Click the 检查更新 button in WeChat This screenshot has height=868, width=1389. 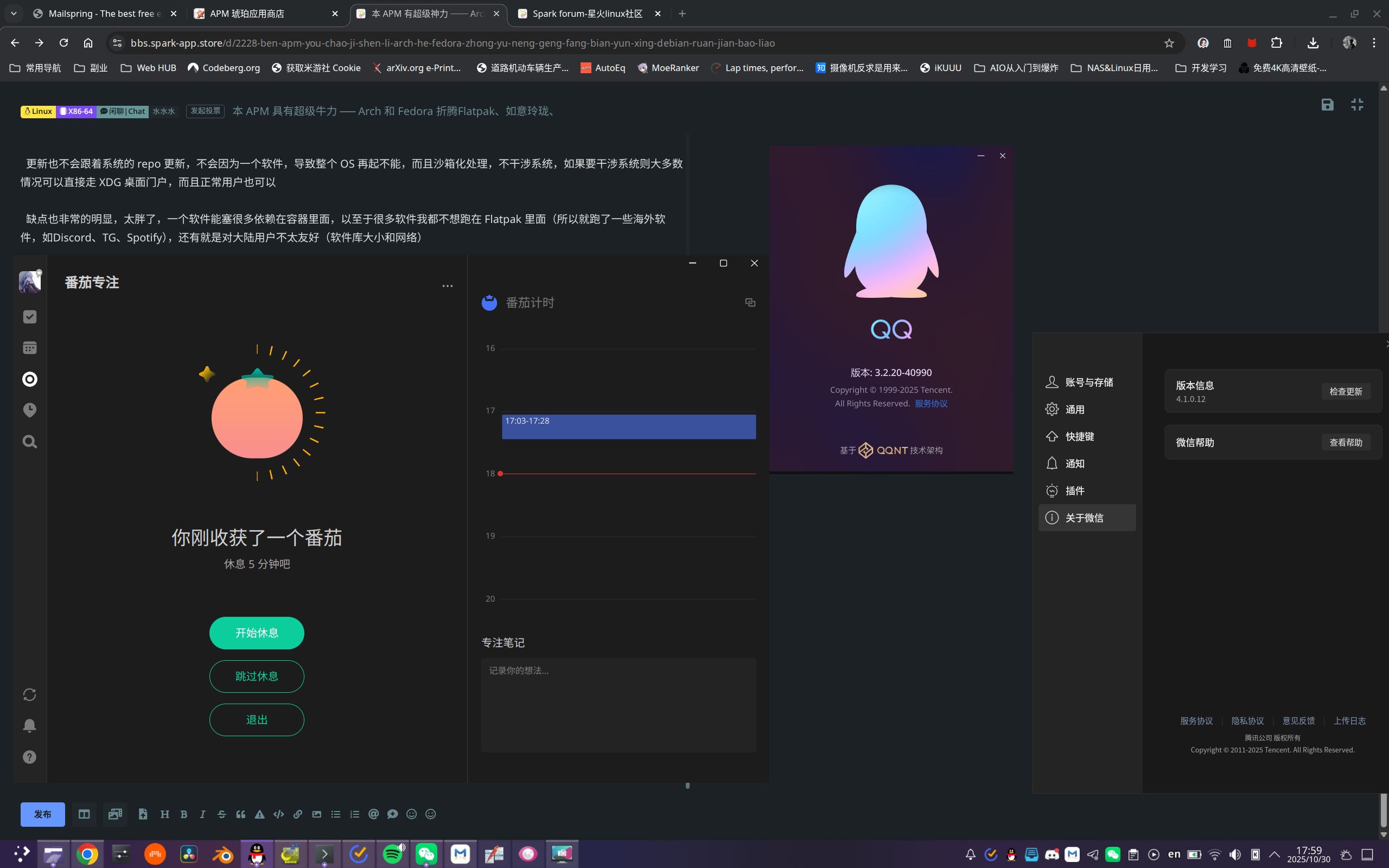point(1346,391)
